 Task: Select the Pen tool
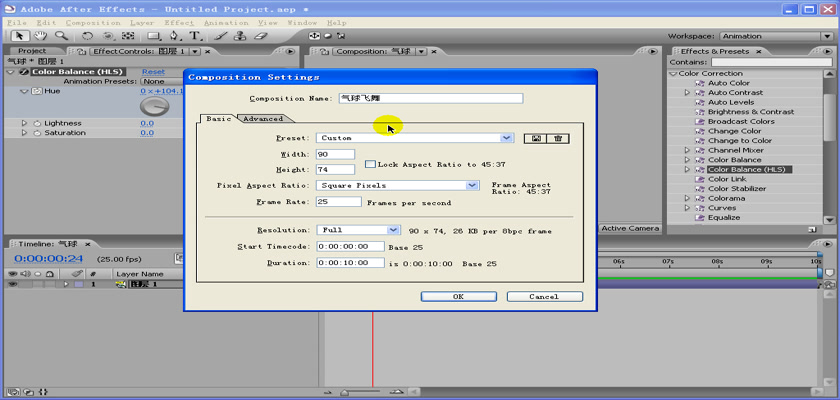pos(175,35)
